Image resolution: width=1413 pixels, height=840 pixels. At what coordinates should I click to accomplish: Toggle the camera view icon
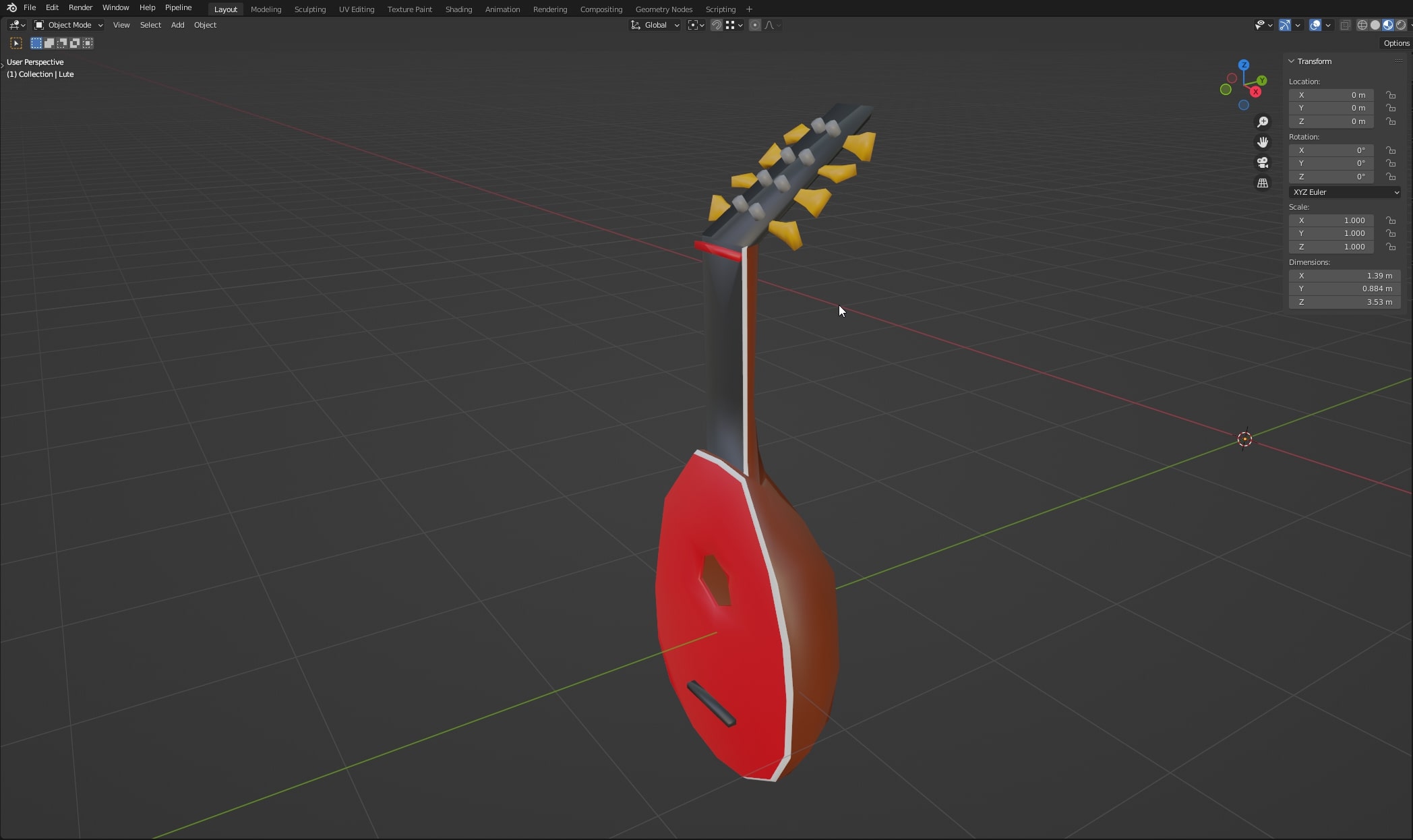coord(1263,162)
